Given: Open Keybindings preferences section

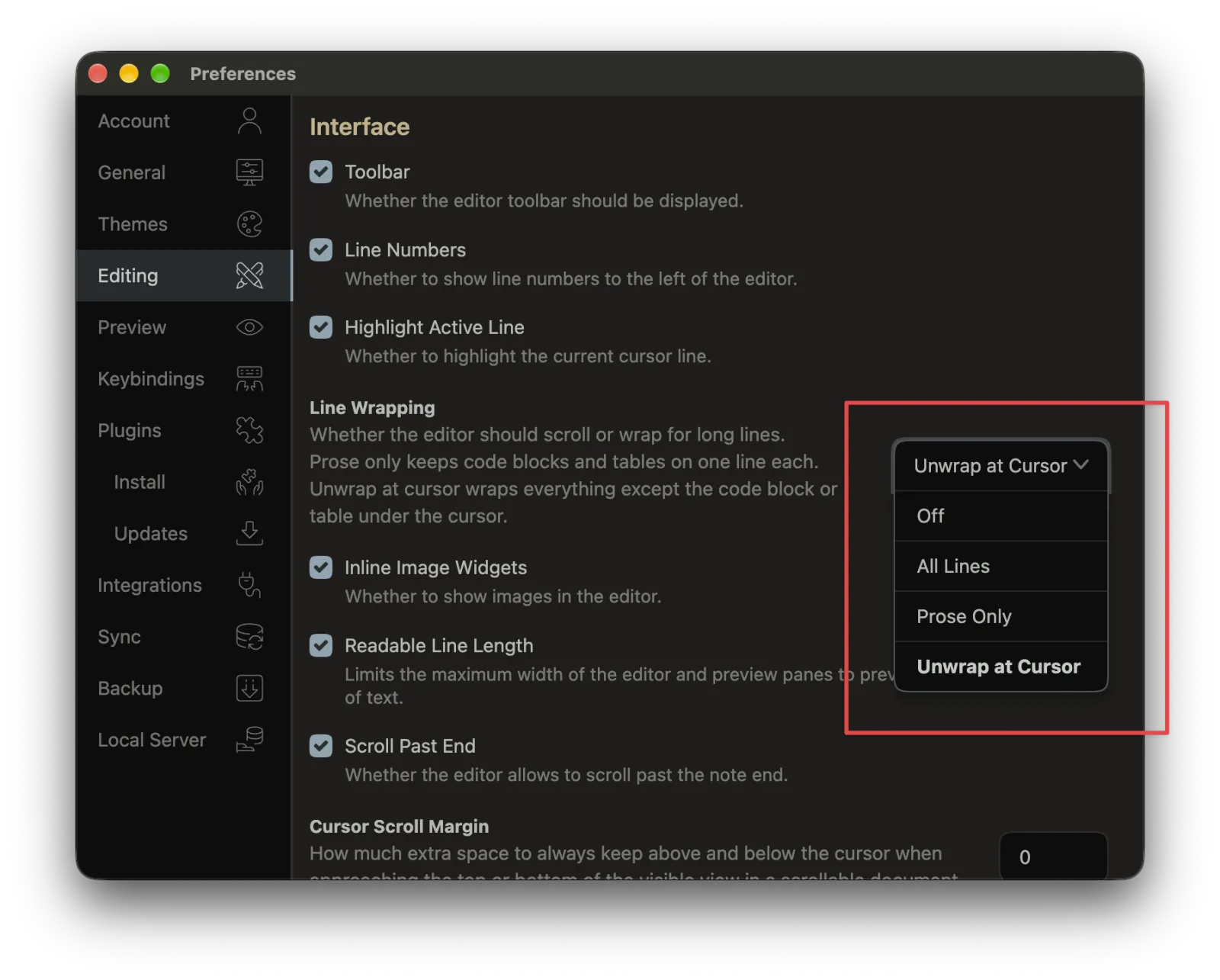Looking at the screenshot, I should pos(184,379).
